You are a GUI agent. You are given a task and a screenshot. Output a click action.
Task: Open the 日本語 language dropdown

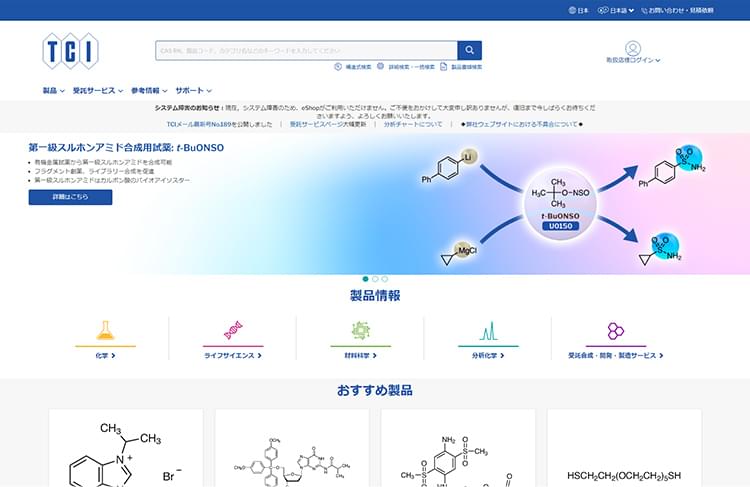(621, 10)
